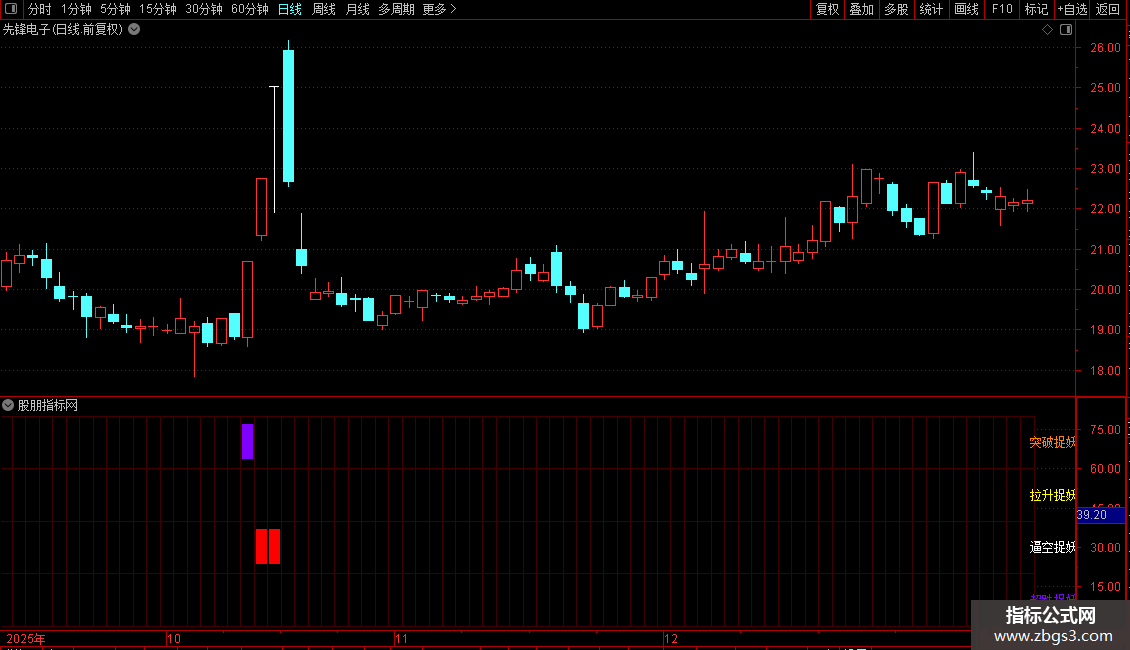Image resolution: width=1130 pixels, height=650 pixels.
Task: Select the 60分钟 period
Action: 250,9
